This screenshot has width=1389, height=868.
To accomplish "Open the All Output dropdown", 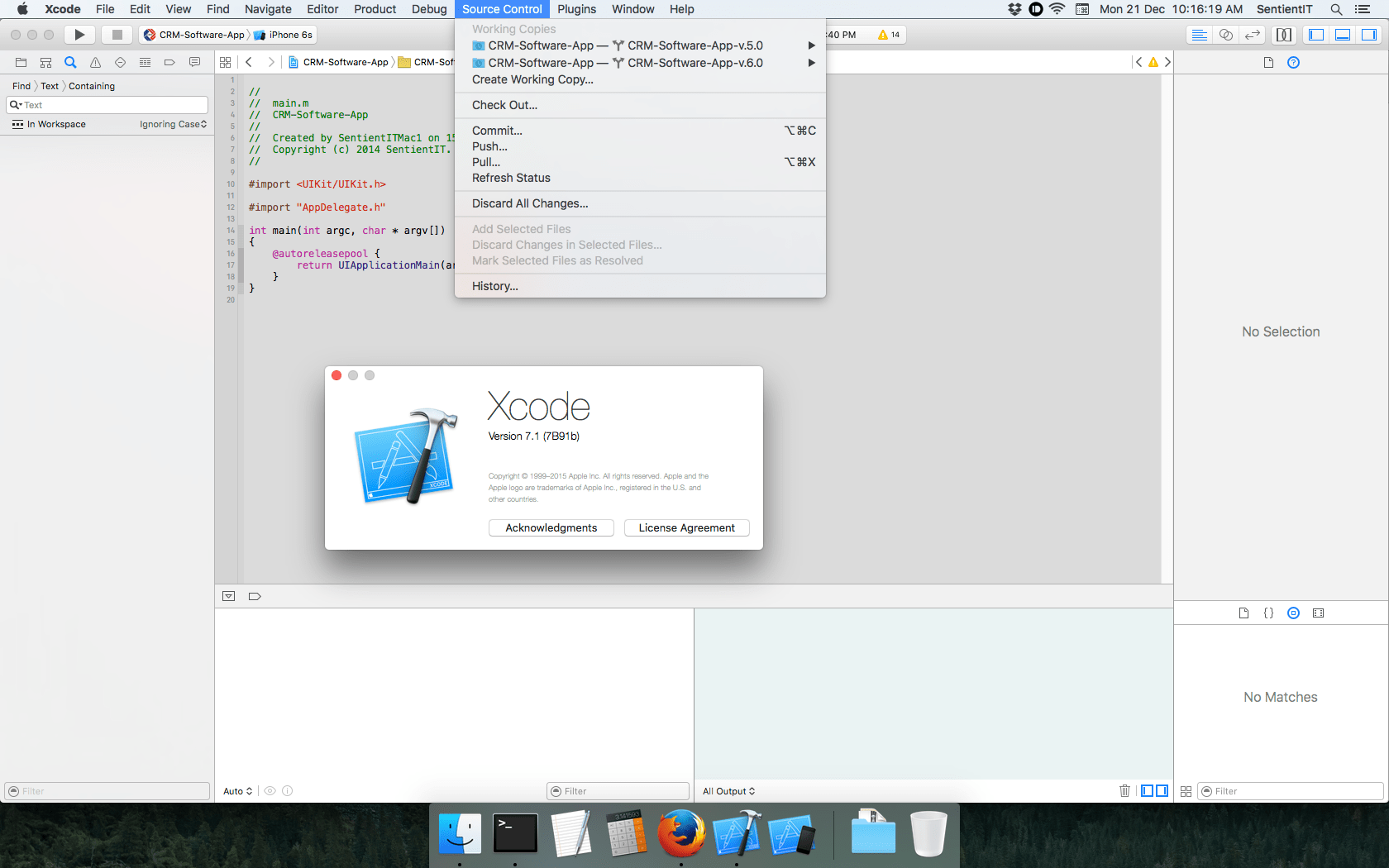I will coord(728,790).
